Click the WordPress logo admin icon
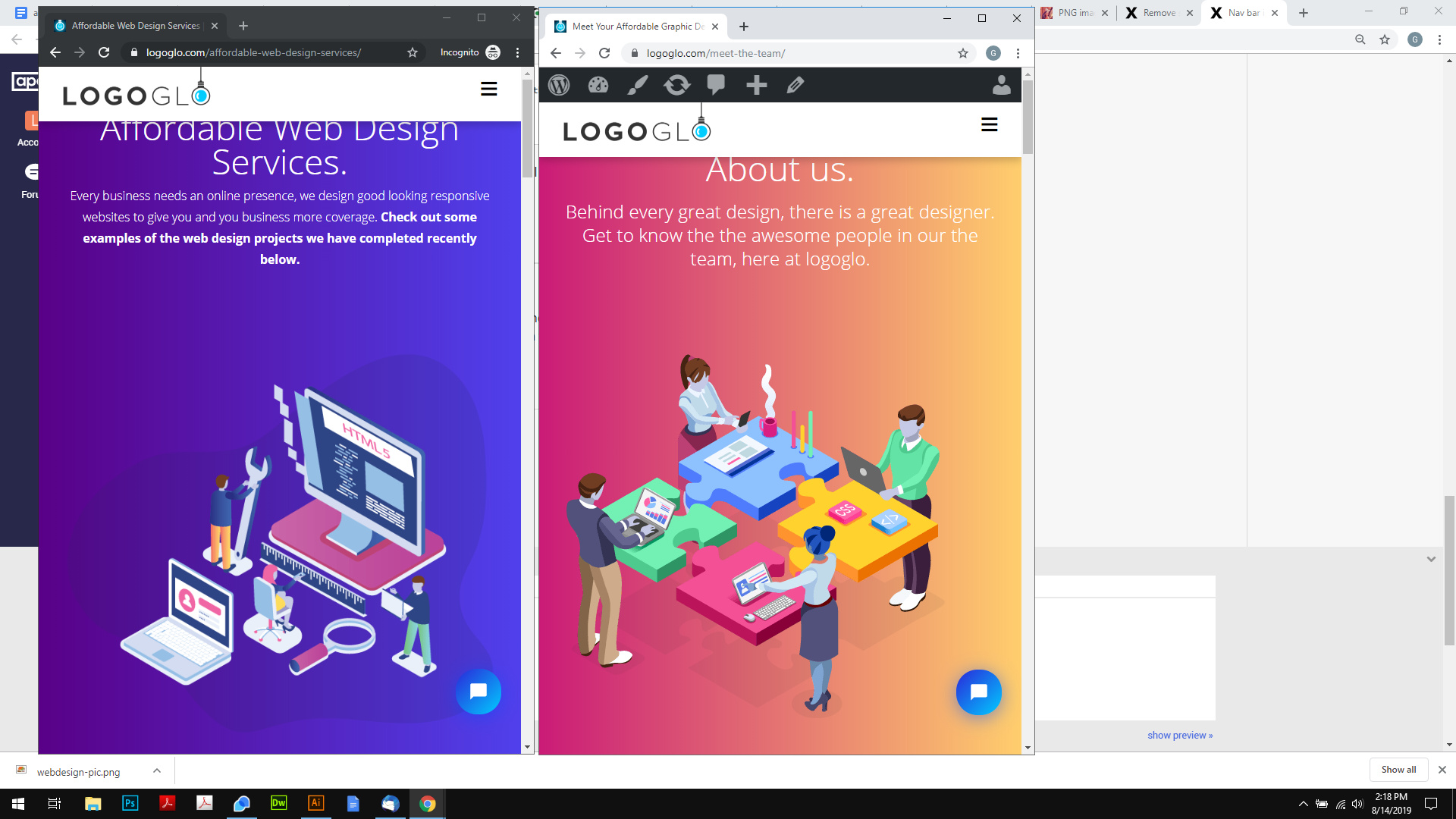Image resolution: width=1456 pixels, height=819 pixels. coord(559,85)
